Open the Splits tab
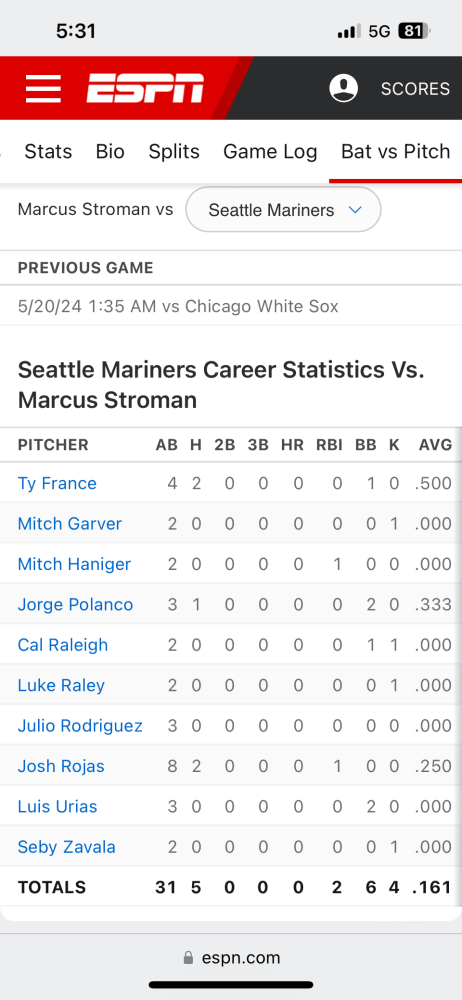Viewport: 462px width, 1000px height. point(174,152)
